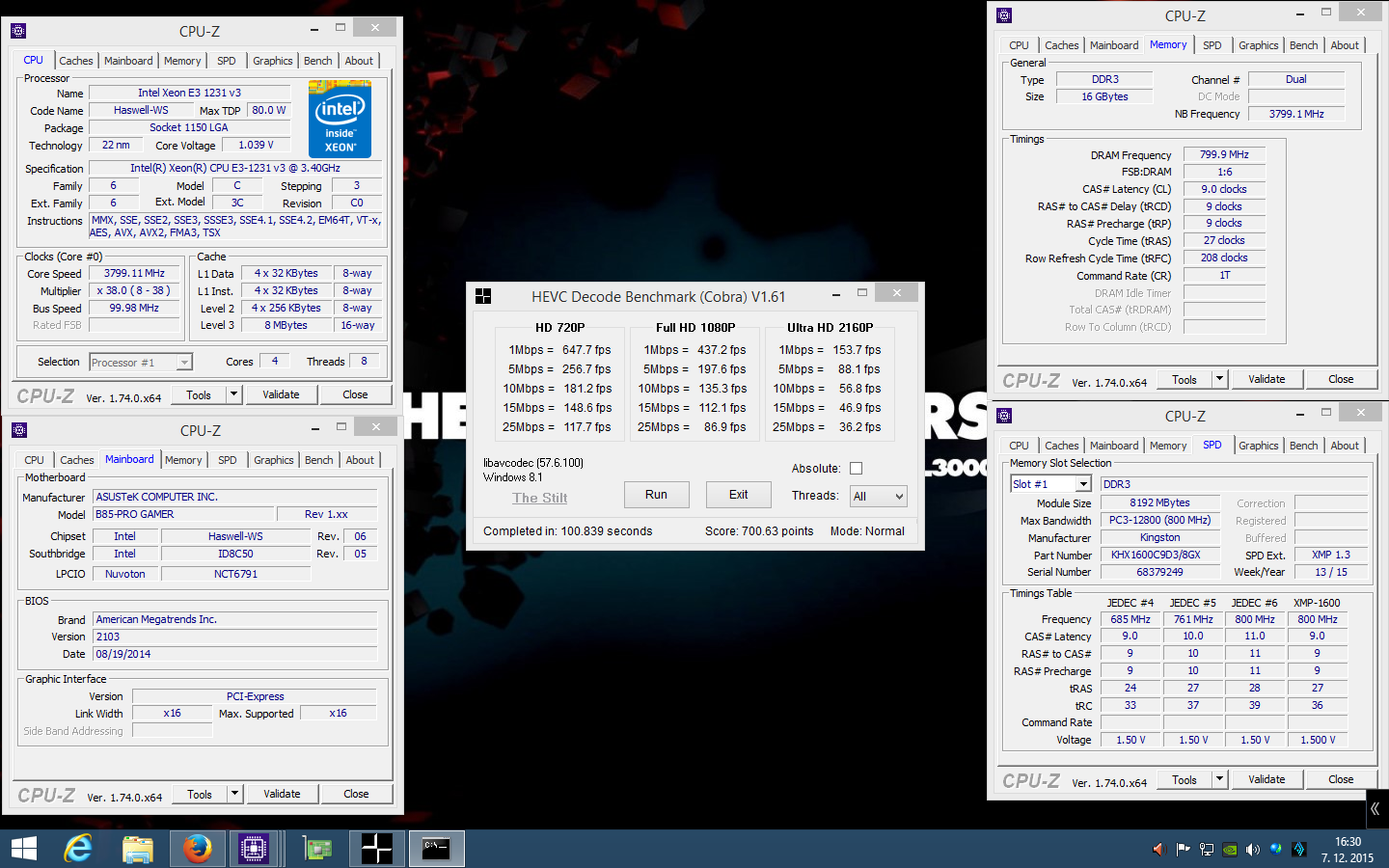Image resolution: width=1389 pixels, height=868 pixels.
Task: Click the DRAM Frequency value 799.9 MHz
Action: click(x=1224, y=154)
